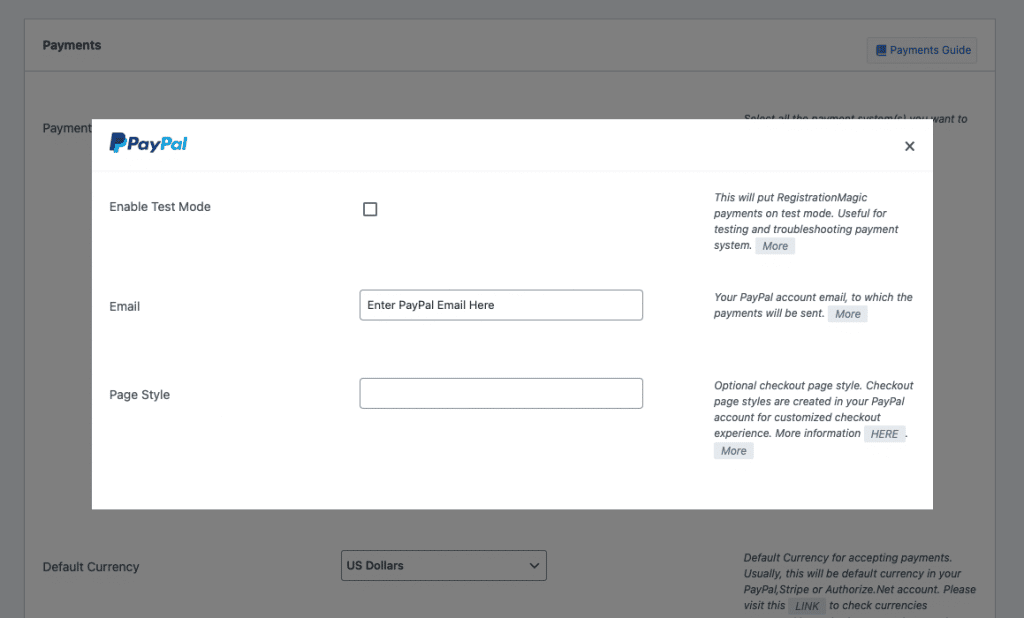
Task: Click More beside the test mode description
Action: [775, 245]
